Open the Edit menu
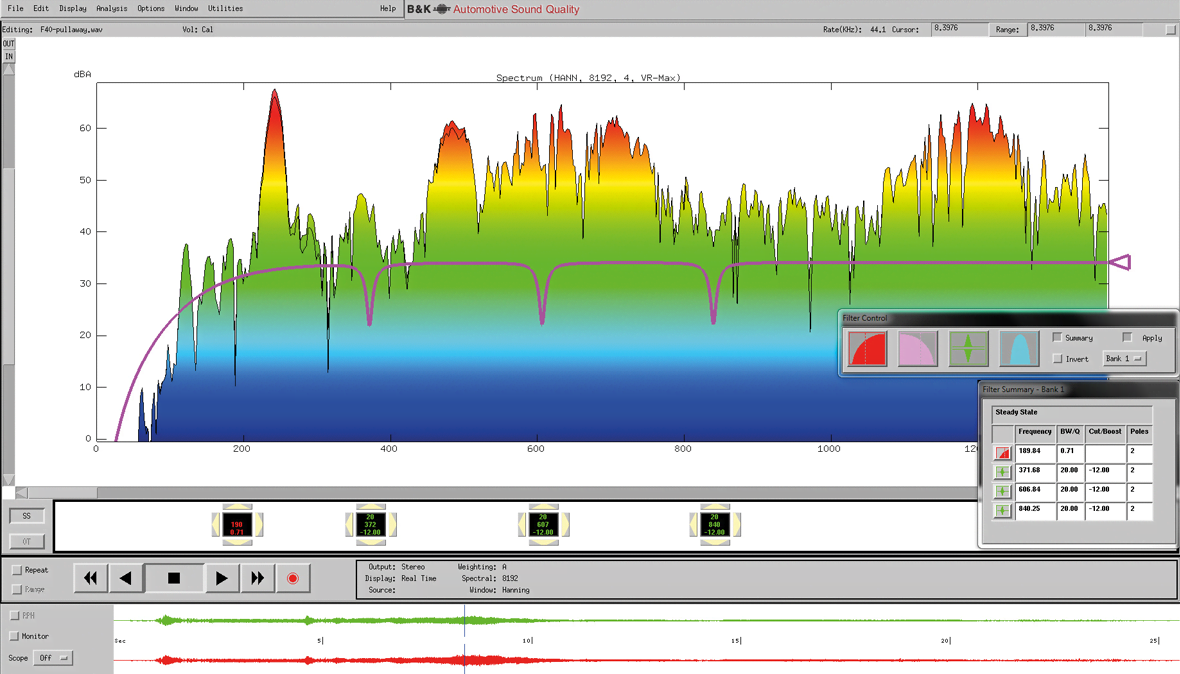Image resolution: width=1180 pixels, height=674 pixels. click(x=41, y=8)
